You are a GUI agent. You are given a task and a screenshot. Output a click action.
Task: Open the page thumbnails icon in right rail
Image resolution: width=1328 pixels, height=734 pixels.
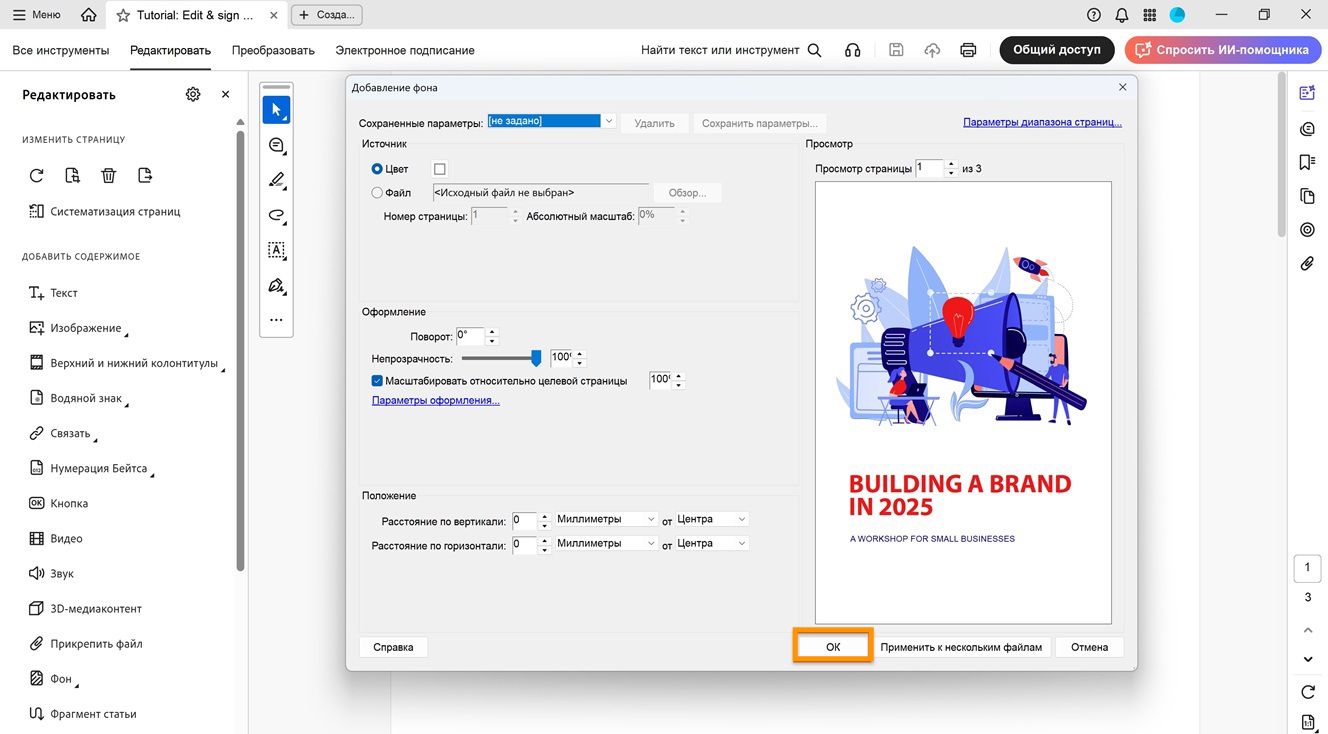1307,196
